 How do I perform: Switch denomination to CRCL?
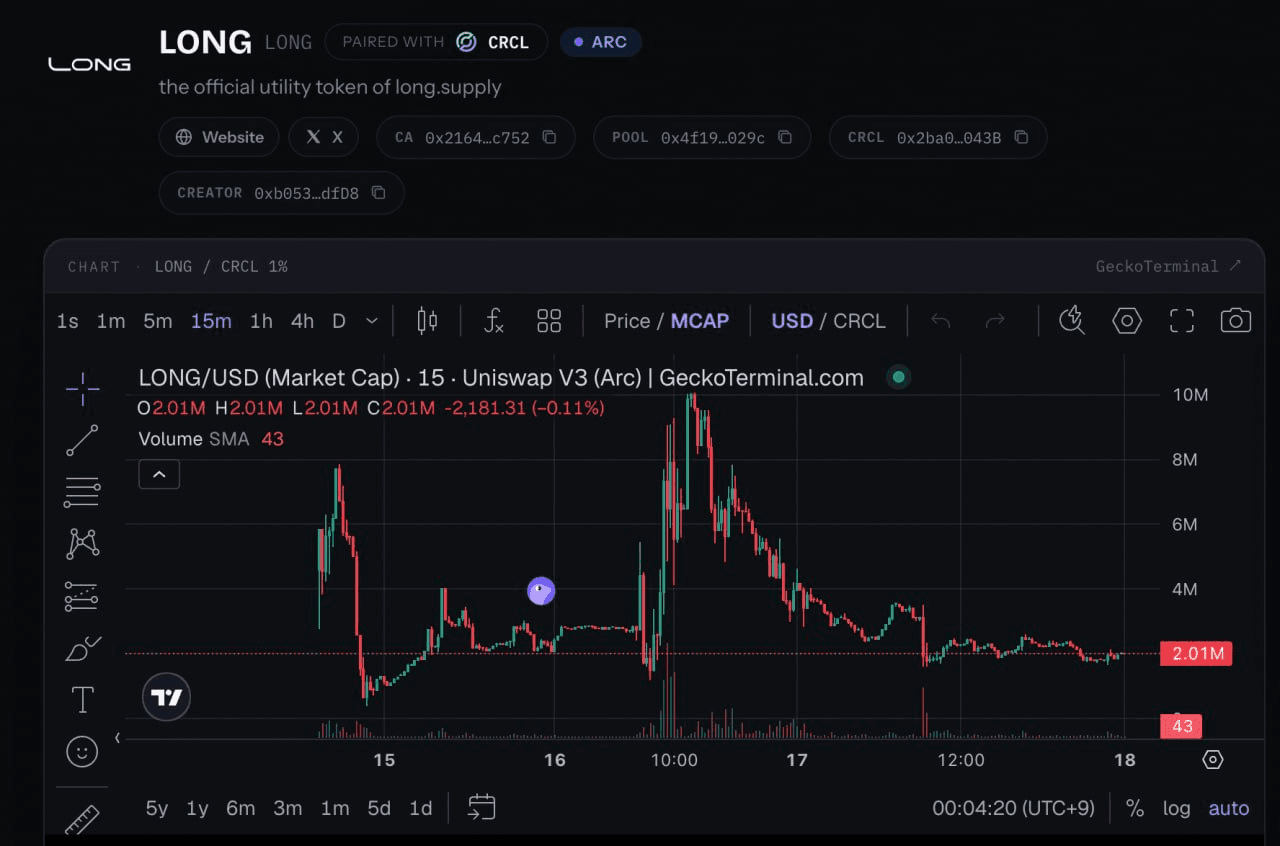(859, 321)
